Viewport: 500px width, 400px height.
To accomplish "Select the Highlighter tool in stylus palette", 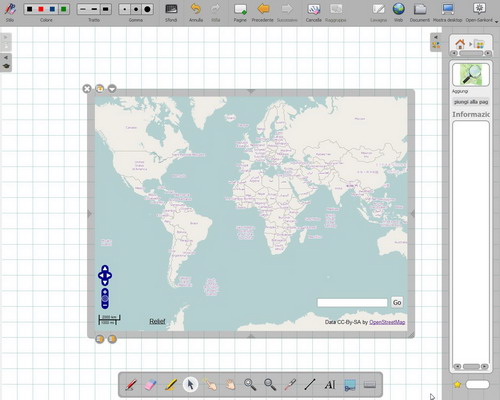I will point(171,385).
